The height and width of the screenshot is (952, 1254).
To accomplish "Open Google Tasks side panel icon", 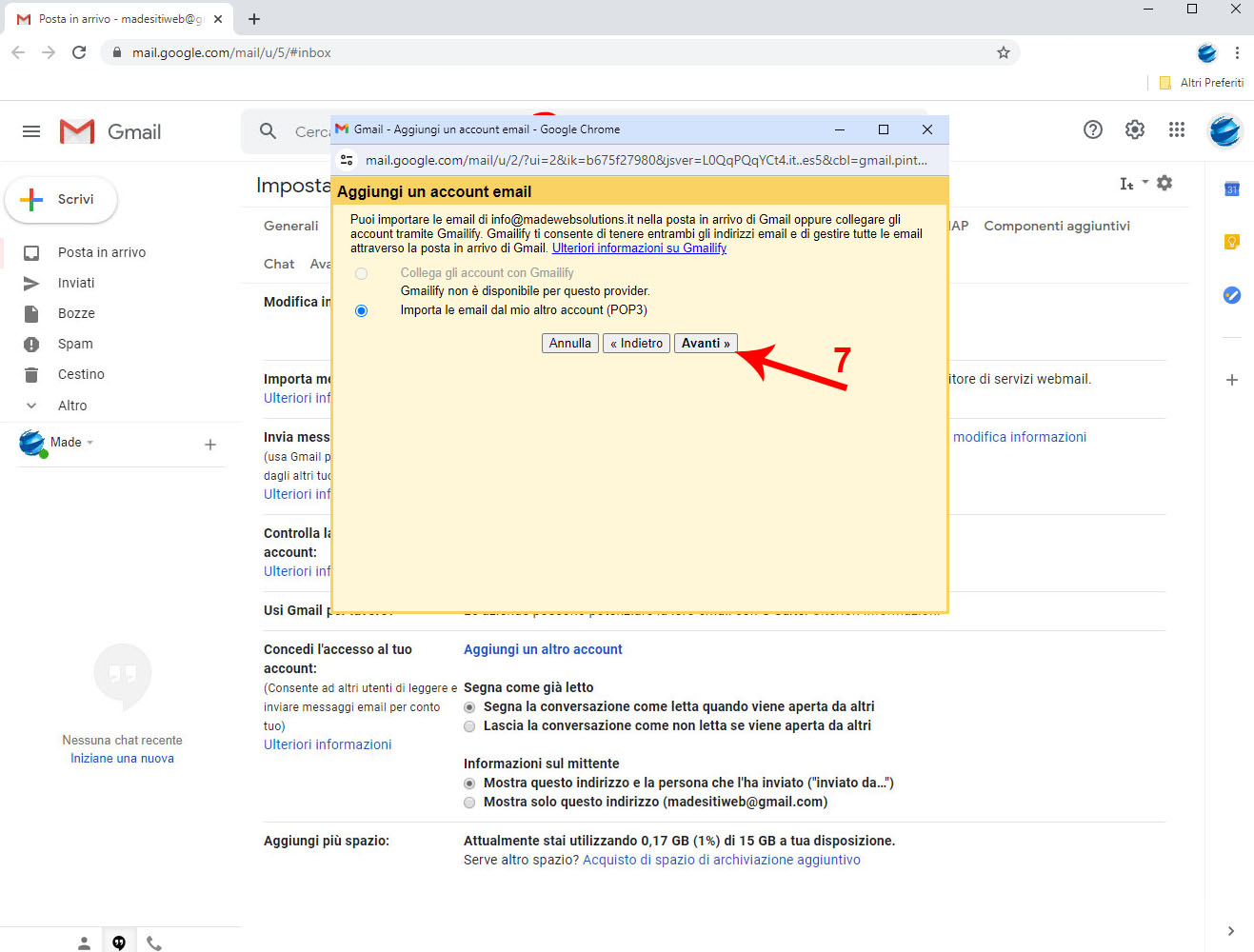I will click(x=1231, y=295).
